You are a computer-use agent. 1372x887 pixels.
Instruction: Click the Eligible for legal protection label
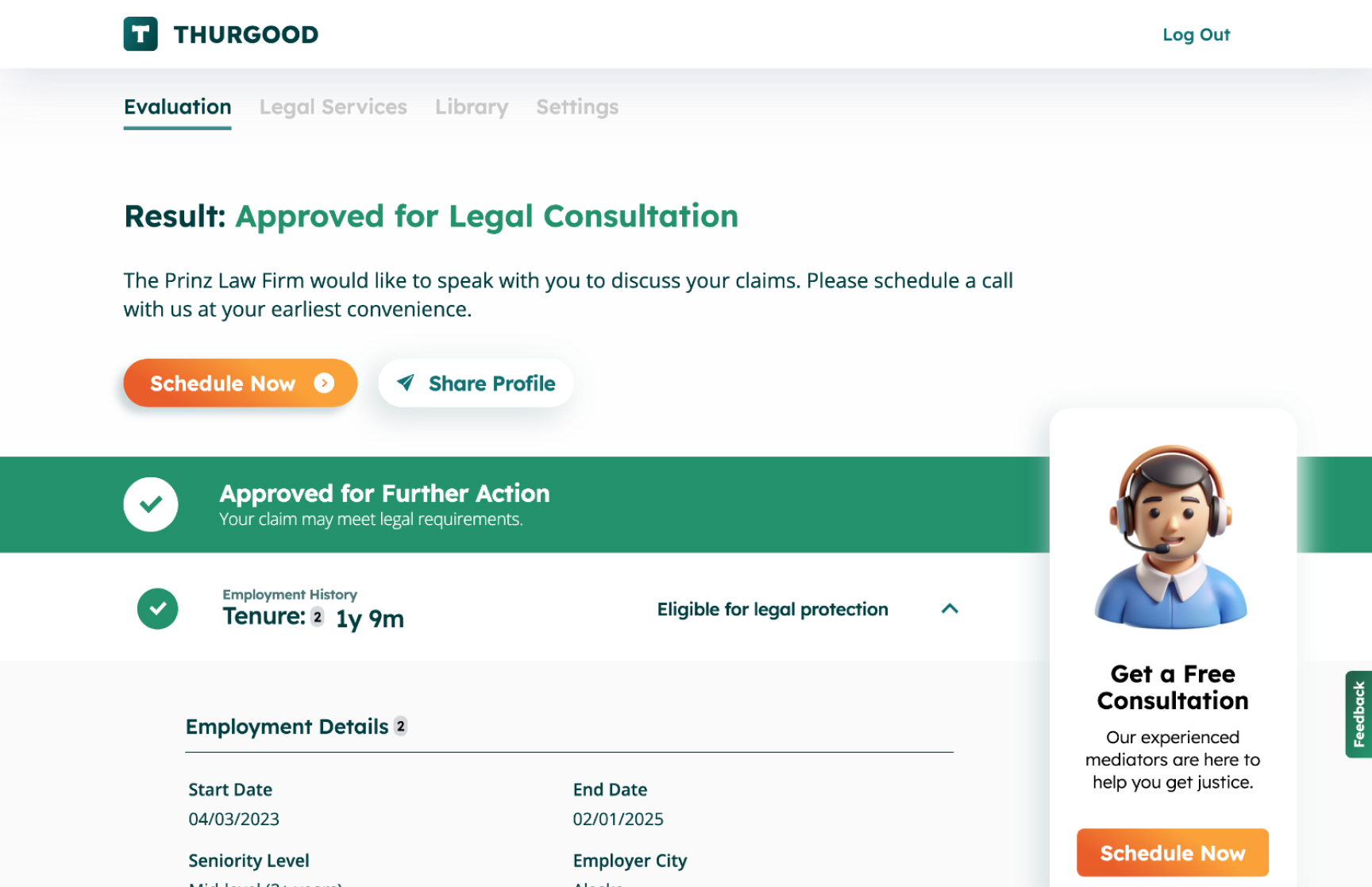pyautogui.click(x=773, y=609)
